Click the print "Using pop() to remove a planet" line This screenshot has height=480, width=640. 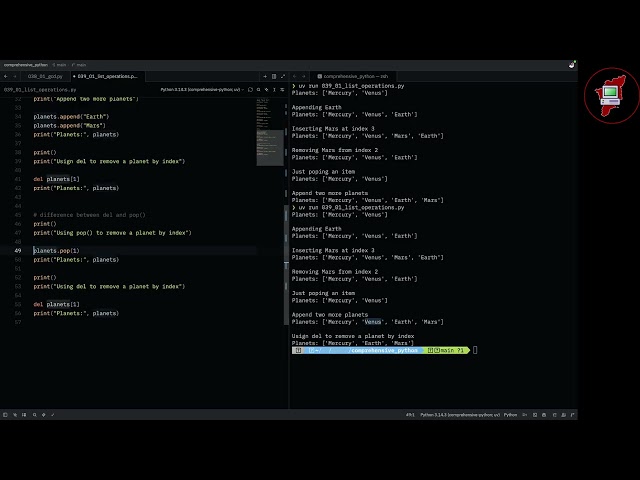coord(112,233)
